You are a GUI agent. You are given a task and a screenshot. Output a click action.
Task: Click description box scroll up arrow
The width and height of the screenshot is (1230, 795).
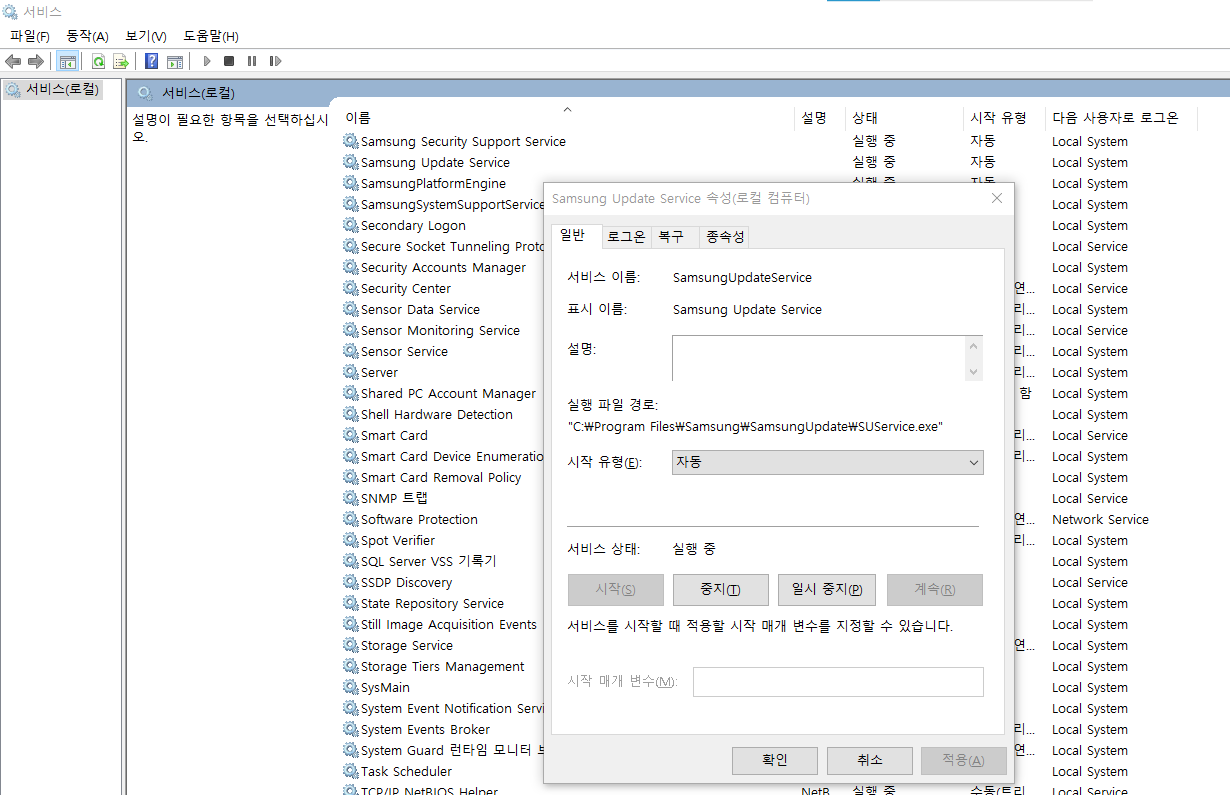click(974, 345)
